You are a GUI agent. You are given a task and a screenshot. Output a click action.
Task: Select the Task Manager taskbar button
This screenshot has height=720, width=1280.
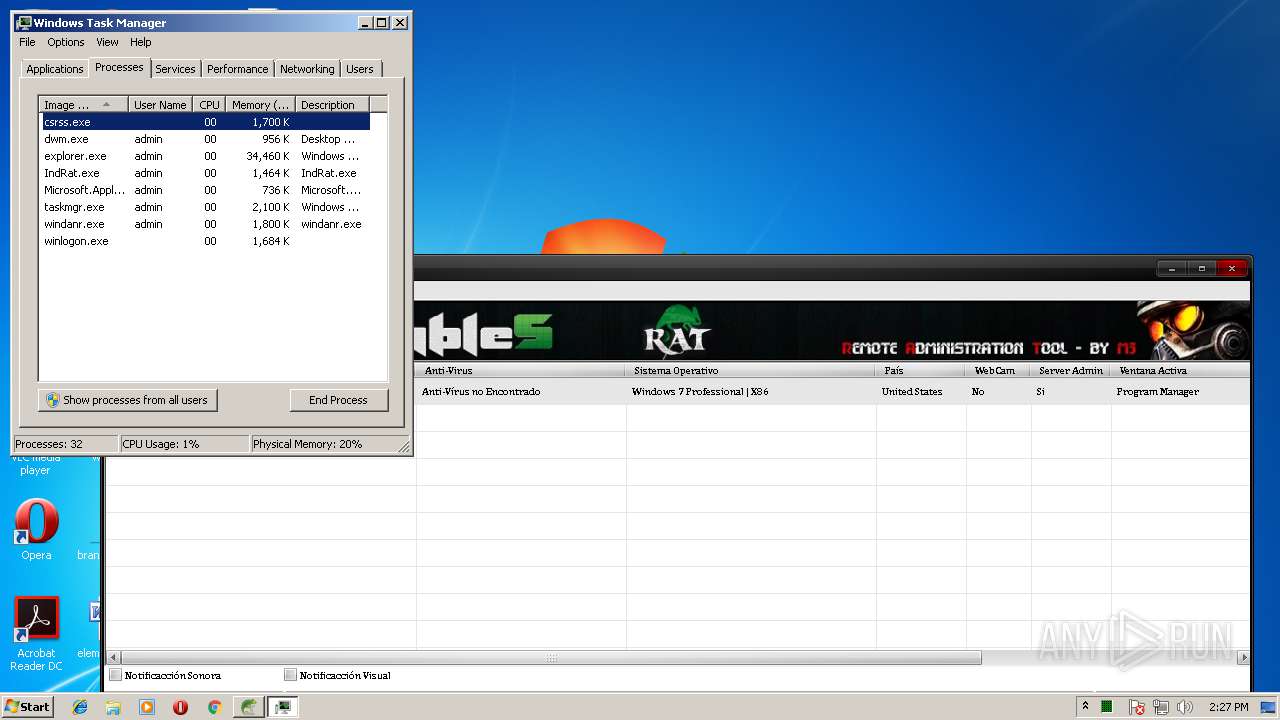(x=283, y=707)
